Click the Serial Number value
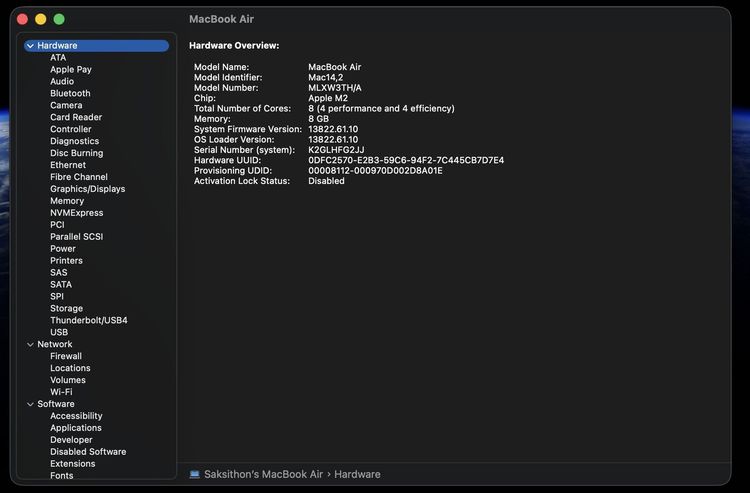Viewport: 750px width, 493px height. (342, 150)
